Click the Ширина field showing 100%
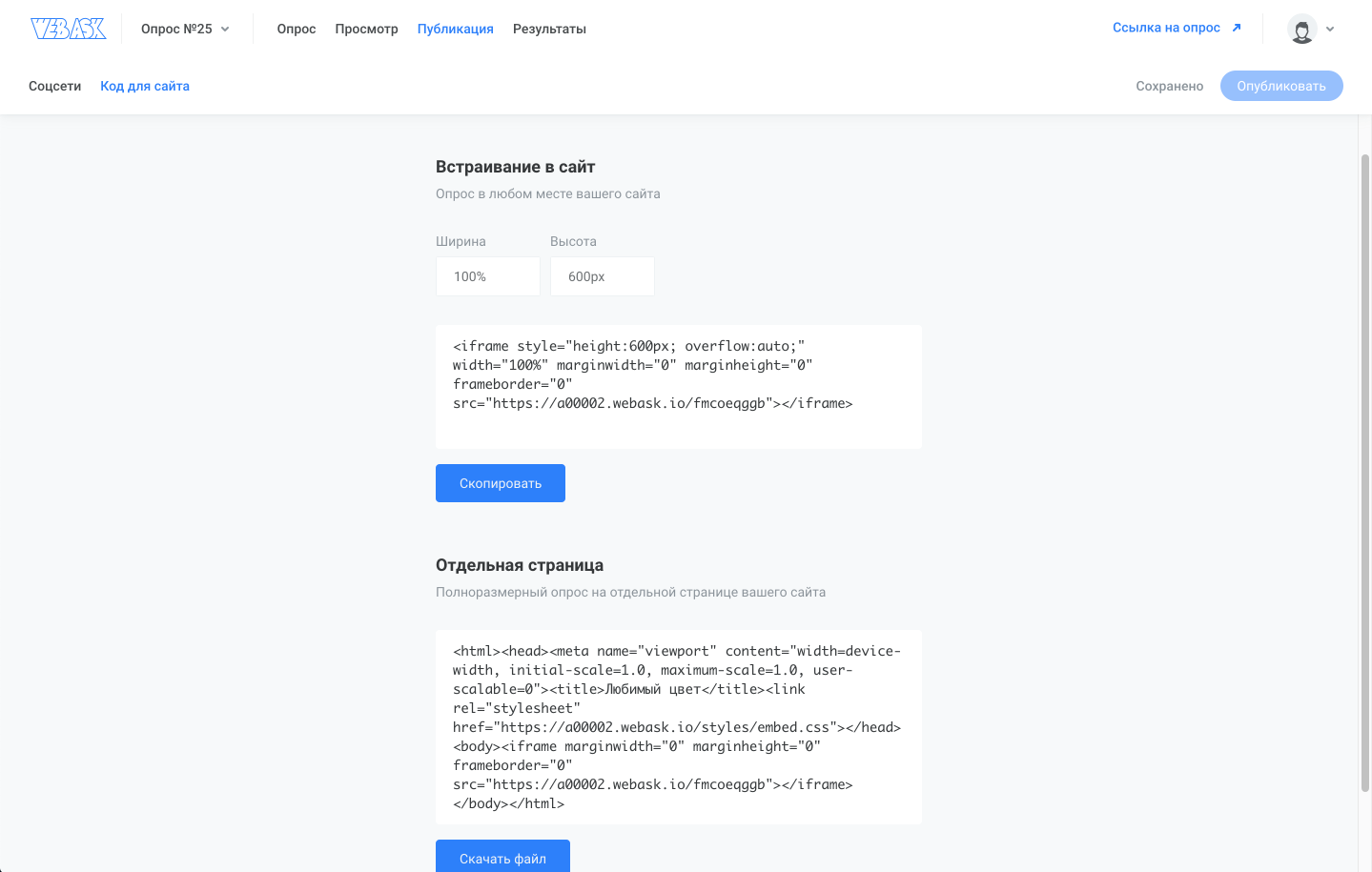Viewport: 1372px width, 872px height. coord(487,275)
